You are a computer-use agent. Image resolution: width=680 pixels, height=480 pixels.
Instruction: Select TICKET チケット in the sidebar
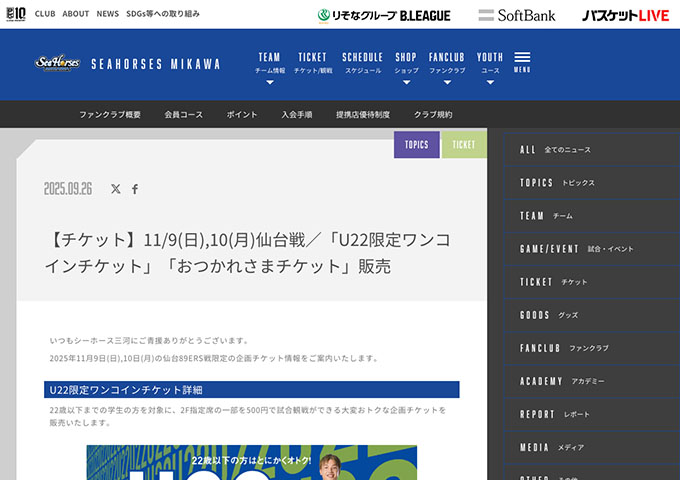click(592, 282)
